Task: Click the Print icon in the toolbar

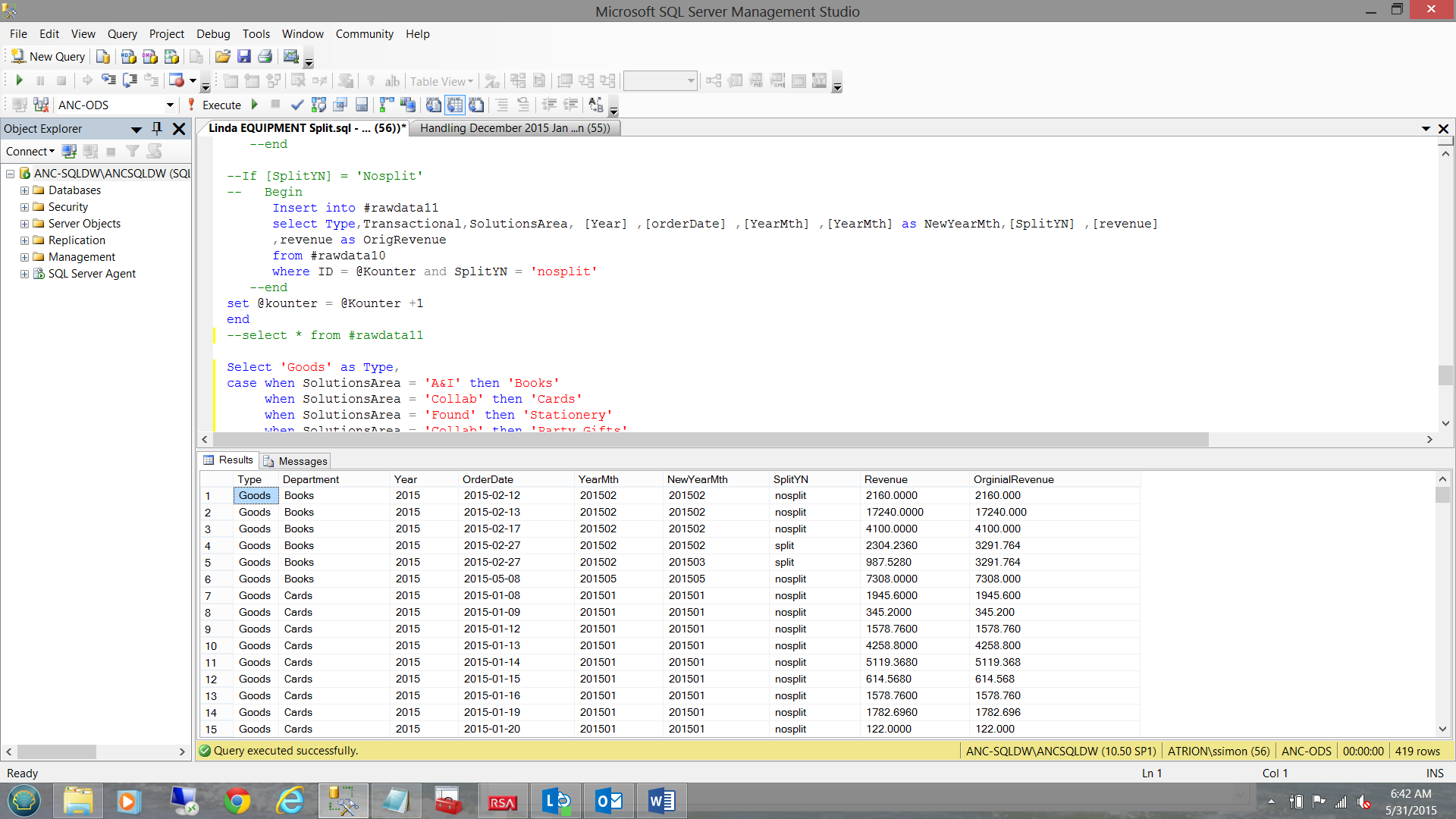Action: coord(265,57)
